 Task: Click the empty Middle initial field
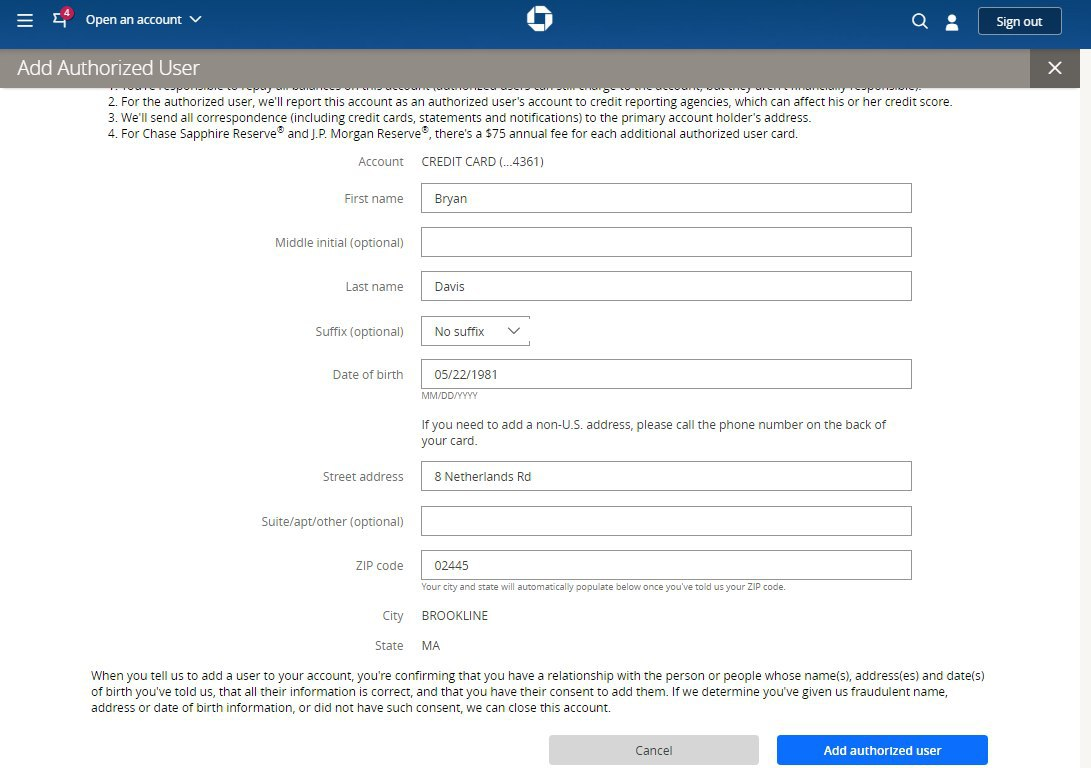(x=666, y=242)
